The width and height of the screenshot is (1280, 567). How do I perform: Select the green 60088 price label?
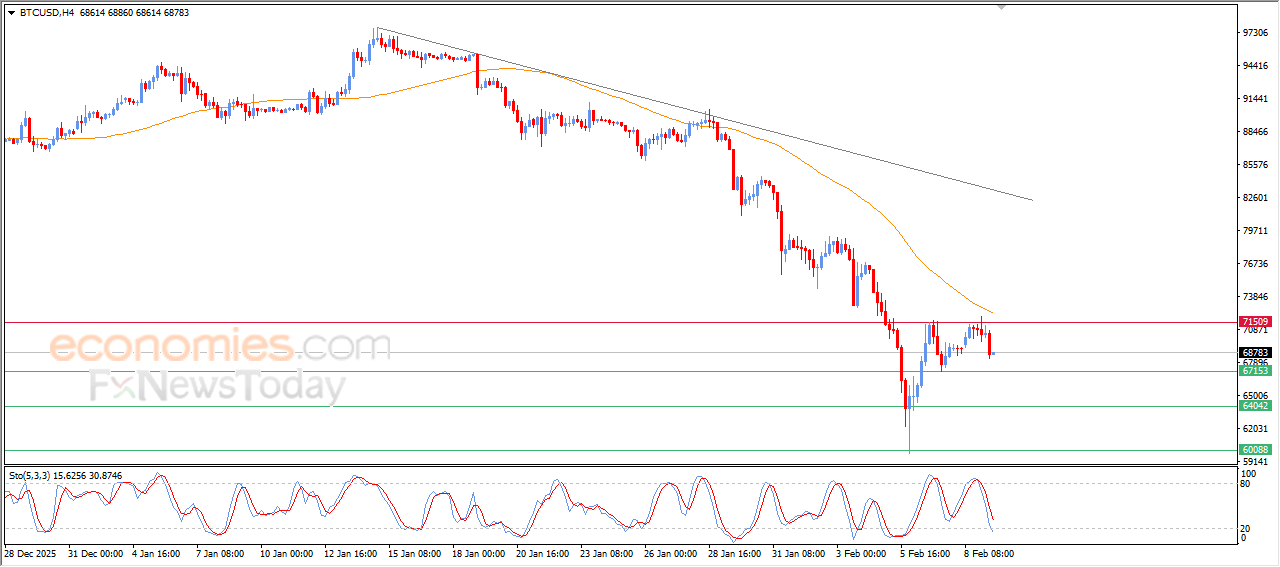[1255, 450]
